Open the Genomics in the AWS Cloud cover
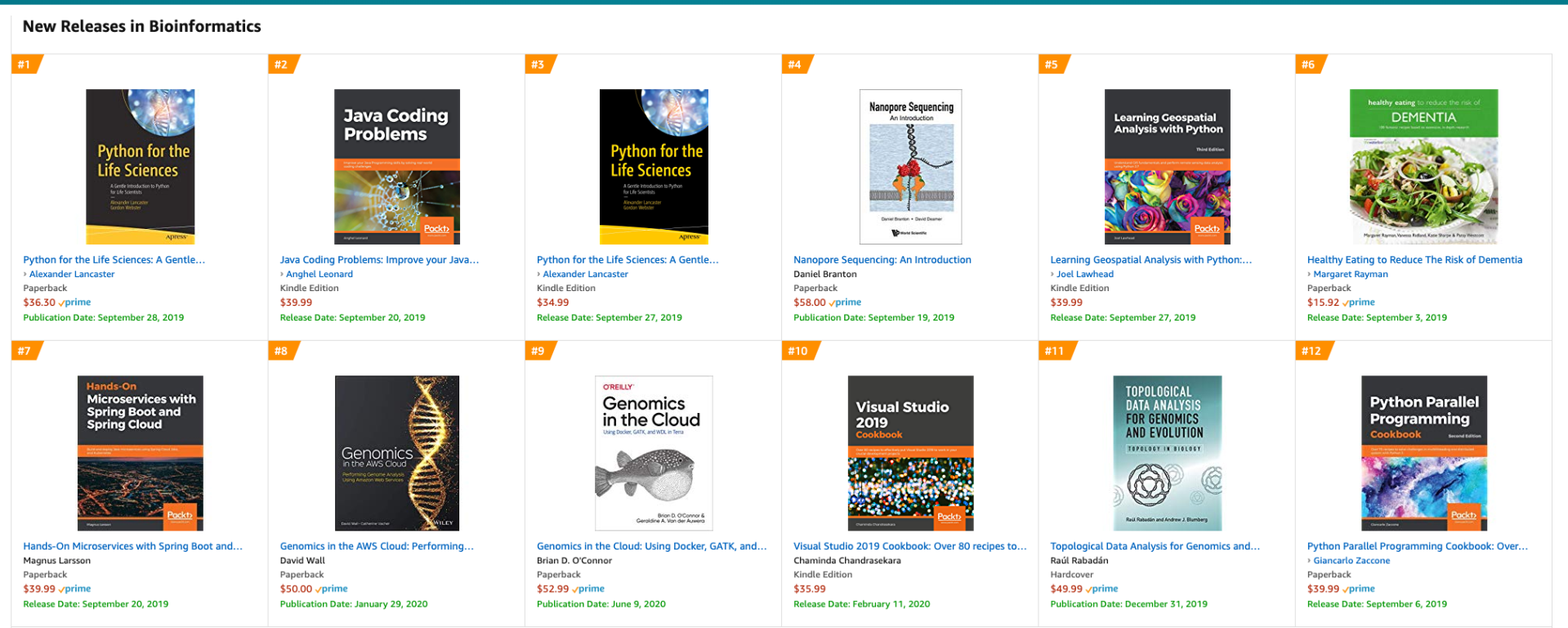 click(396, 453)
